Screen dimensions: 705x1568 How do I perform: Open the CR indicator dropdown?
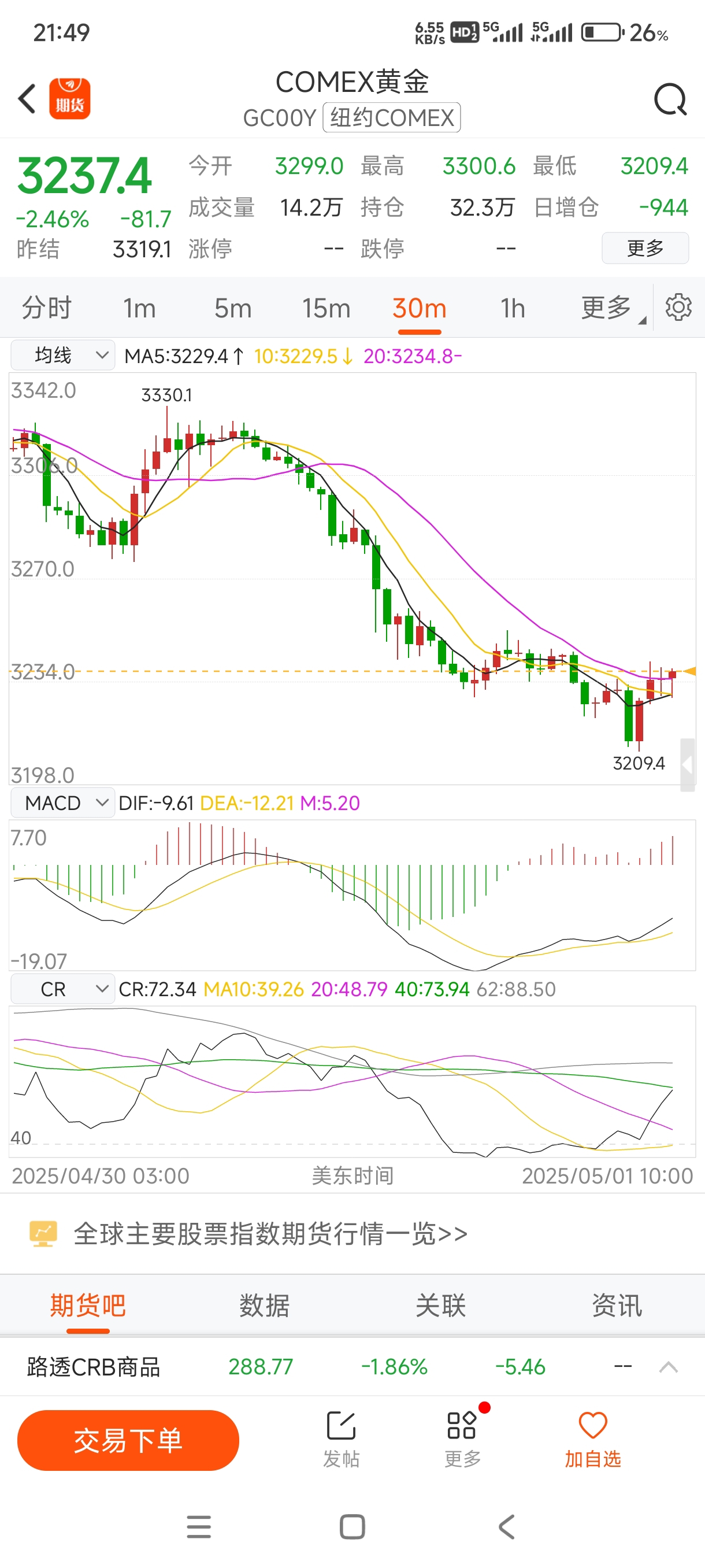click(62, 989)
